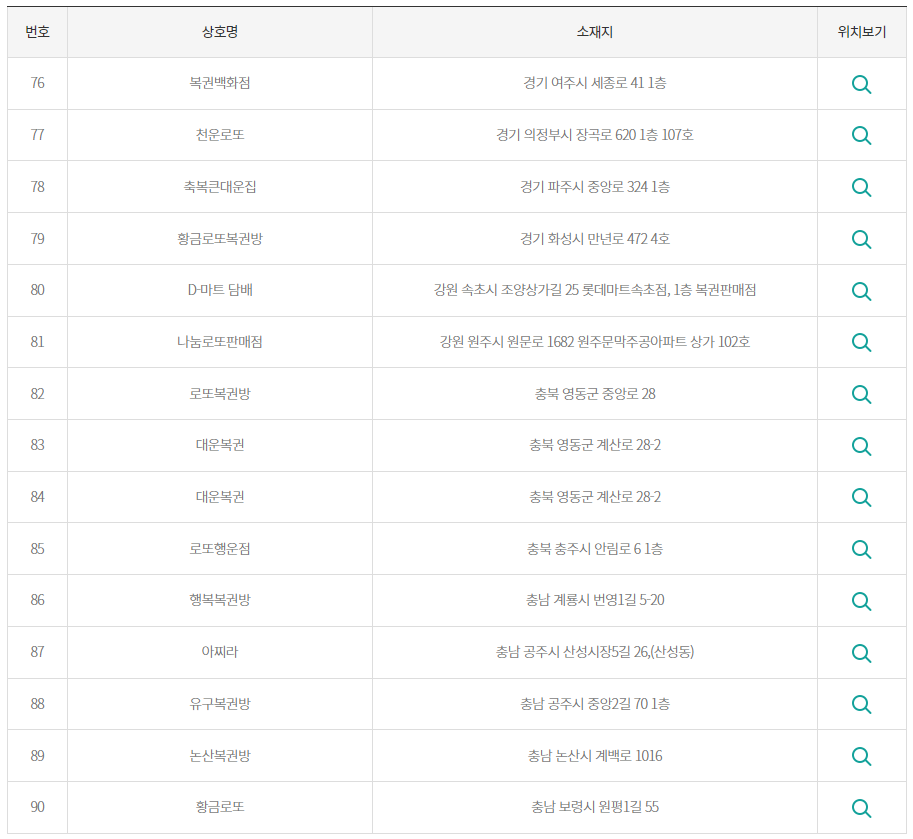View map for D-마트 담배
913x839 pixels.
[x=861, y=291]
